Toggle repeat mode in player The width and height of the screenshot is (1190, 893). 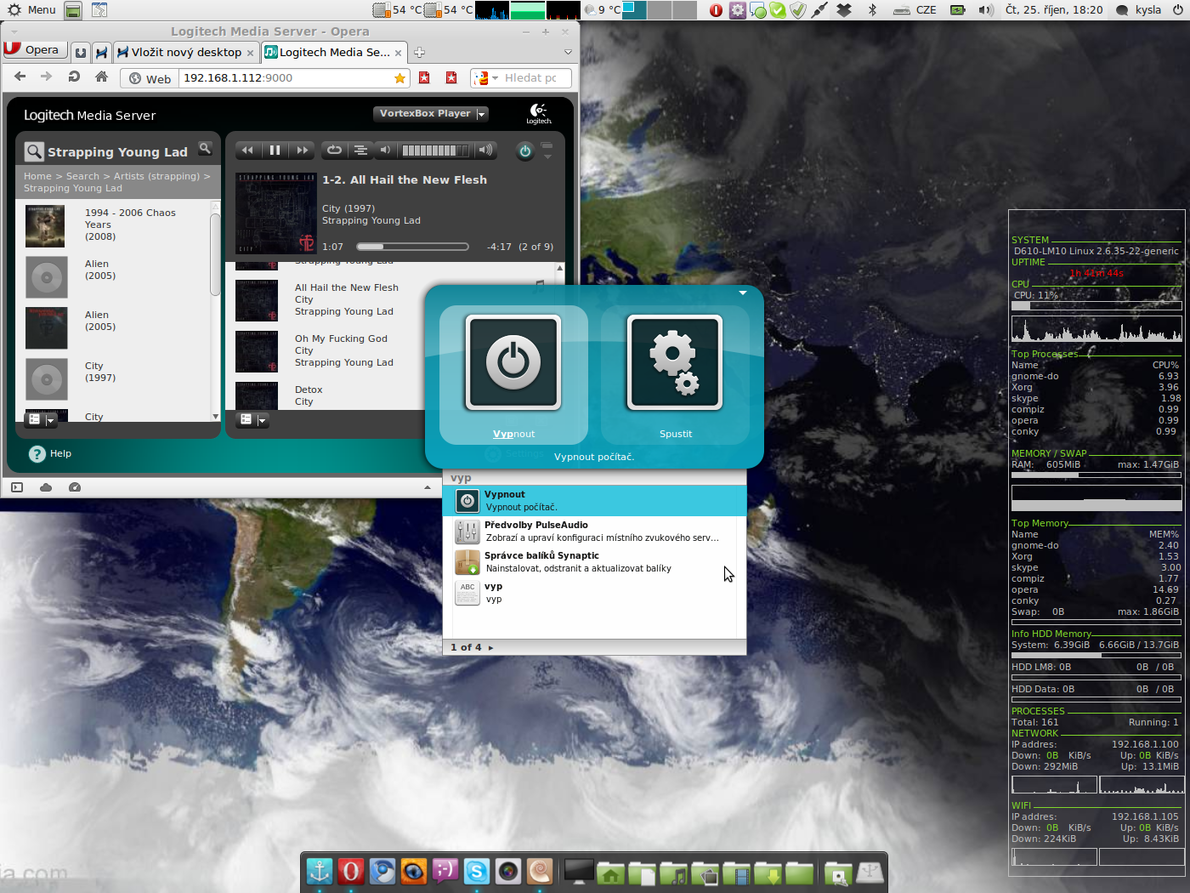point(334,150)
